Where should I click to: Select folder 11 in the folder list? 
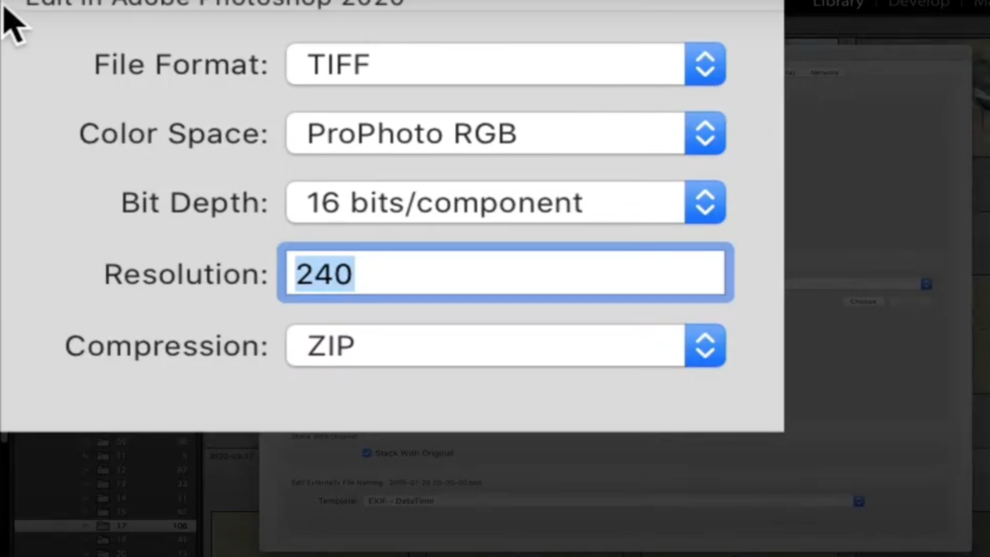tap(120, 455)
